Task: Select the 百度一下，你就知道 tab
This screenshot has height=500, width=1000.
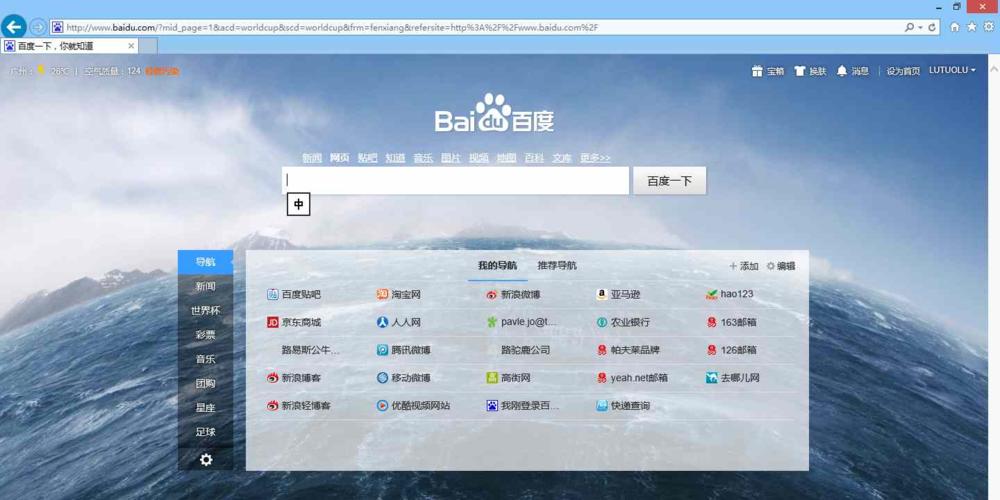Action: 70,46
